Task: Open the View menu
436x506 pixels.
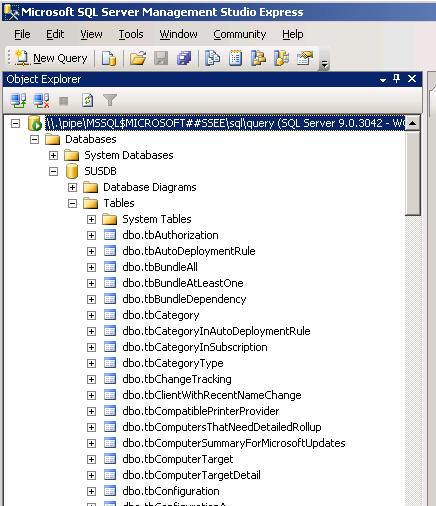Action: [91, 34]
